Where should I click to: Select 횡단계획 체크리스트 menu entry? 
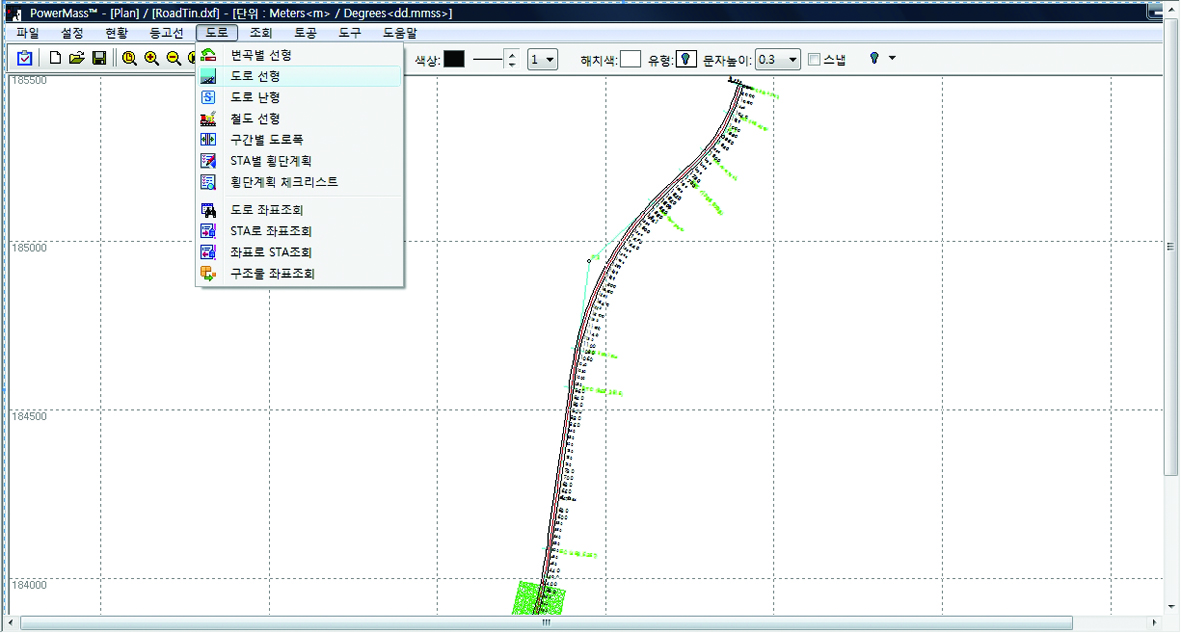[283, 182]
